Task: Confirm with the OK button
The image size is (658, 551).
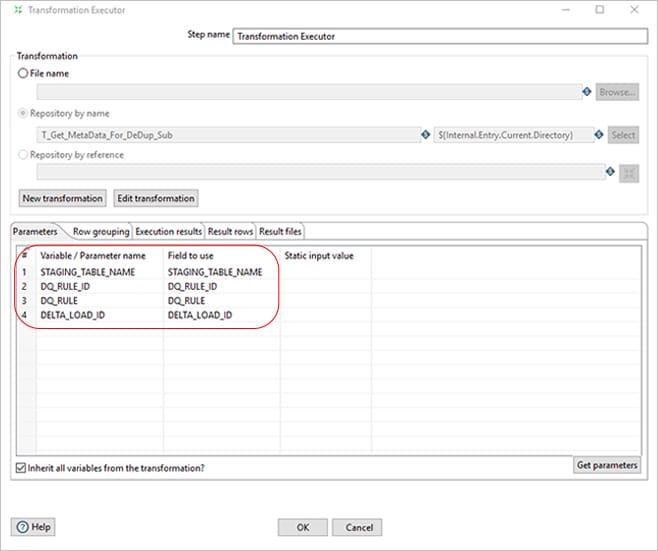Action: 303,527
